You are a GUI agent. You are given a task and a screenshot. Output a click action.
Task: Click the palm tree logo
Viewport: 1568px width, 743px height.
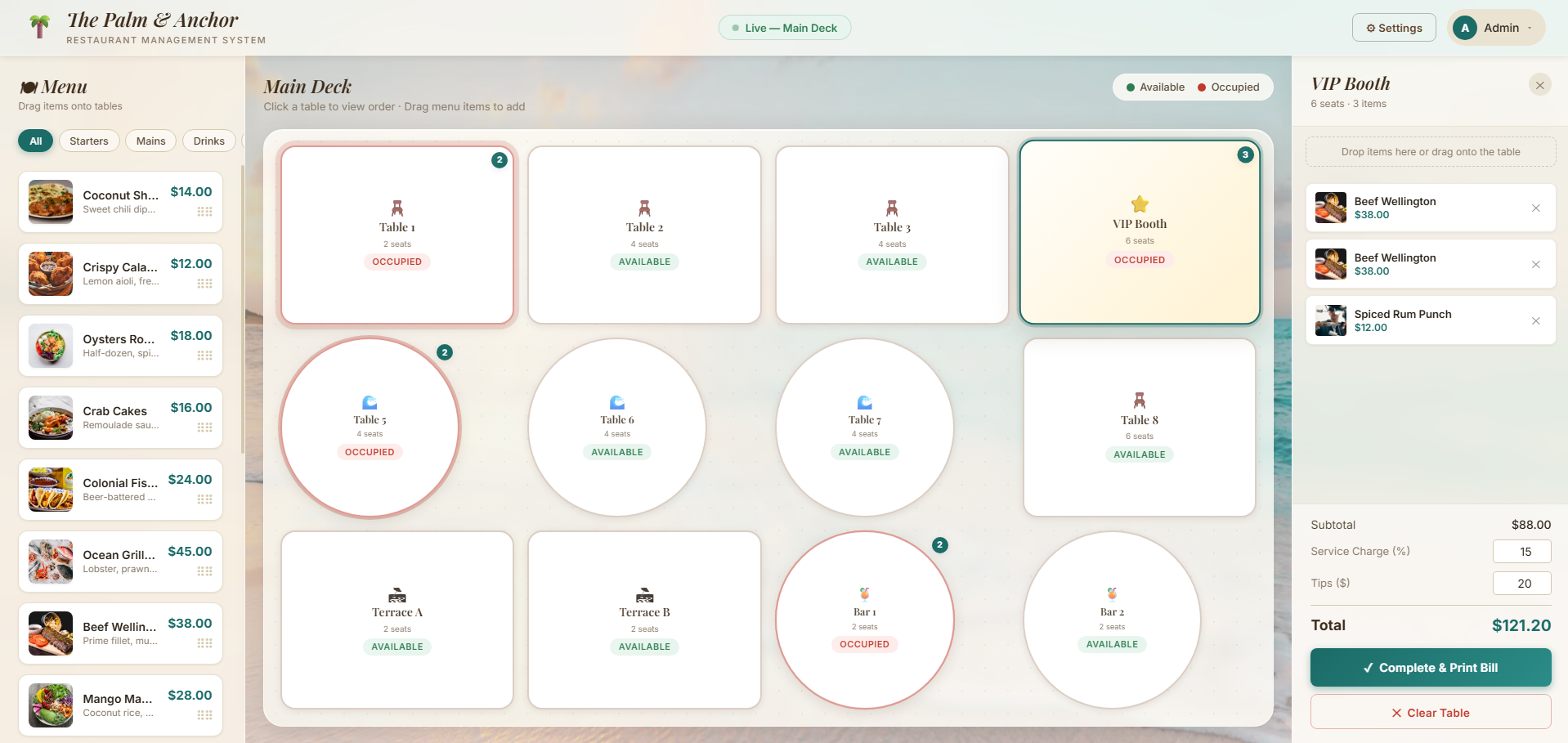pyautogui.click(x=39, y=27)
